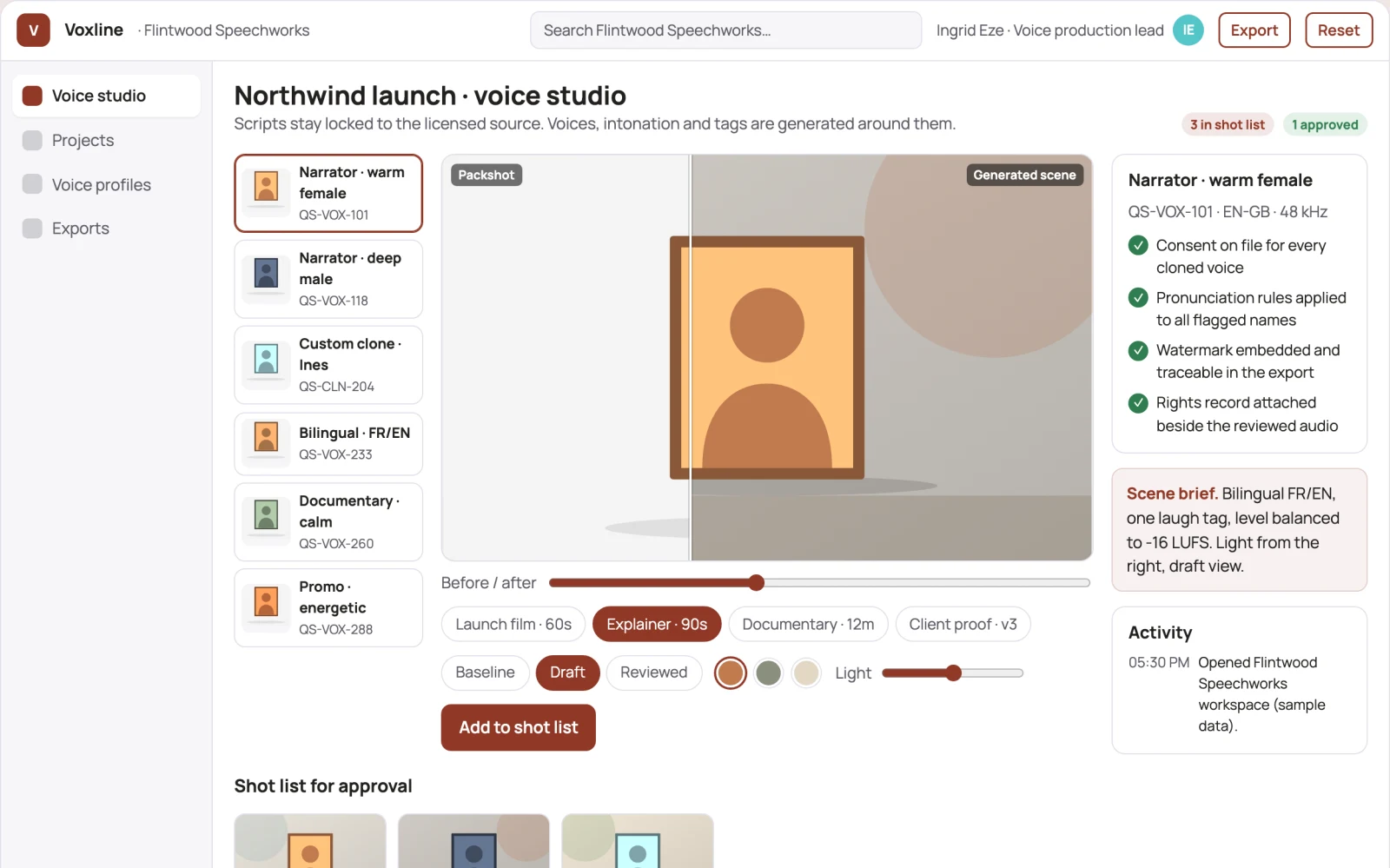Image resolution: width=1390 pixels, height=868 pixels.
Task: Click the Documentary calm portrait icon
Action: [266, 515]
